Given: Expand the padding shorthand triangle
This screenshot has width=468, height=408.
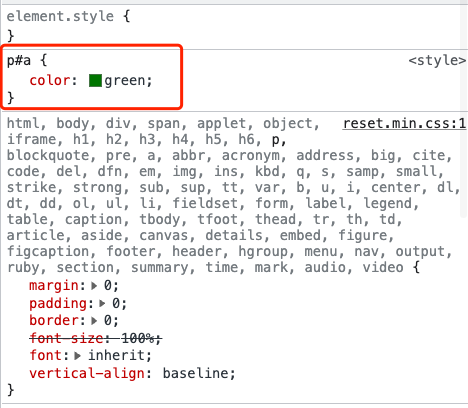Looking at the screenshot, I should (102, 303).
